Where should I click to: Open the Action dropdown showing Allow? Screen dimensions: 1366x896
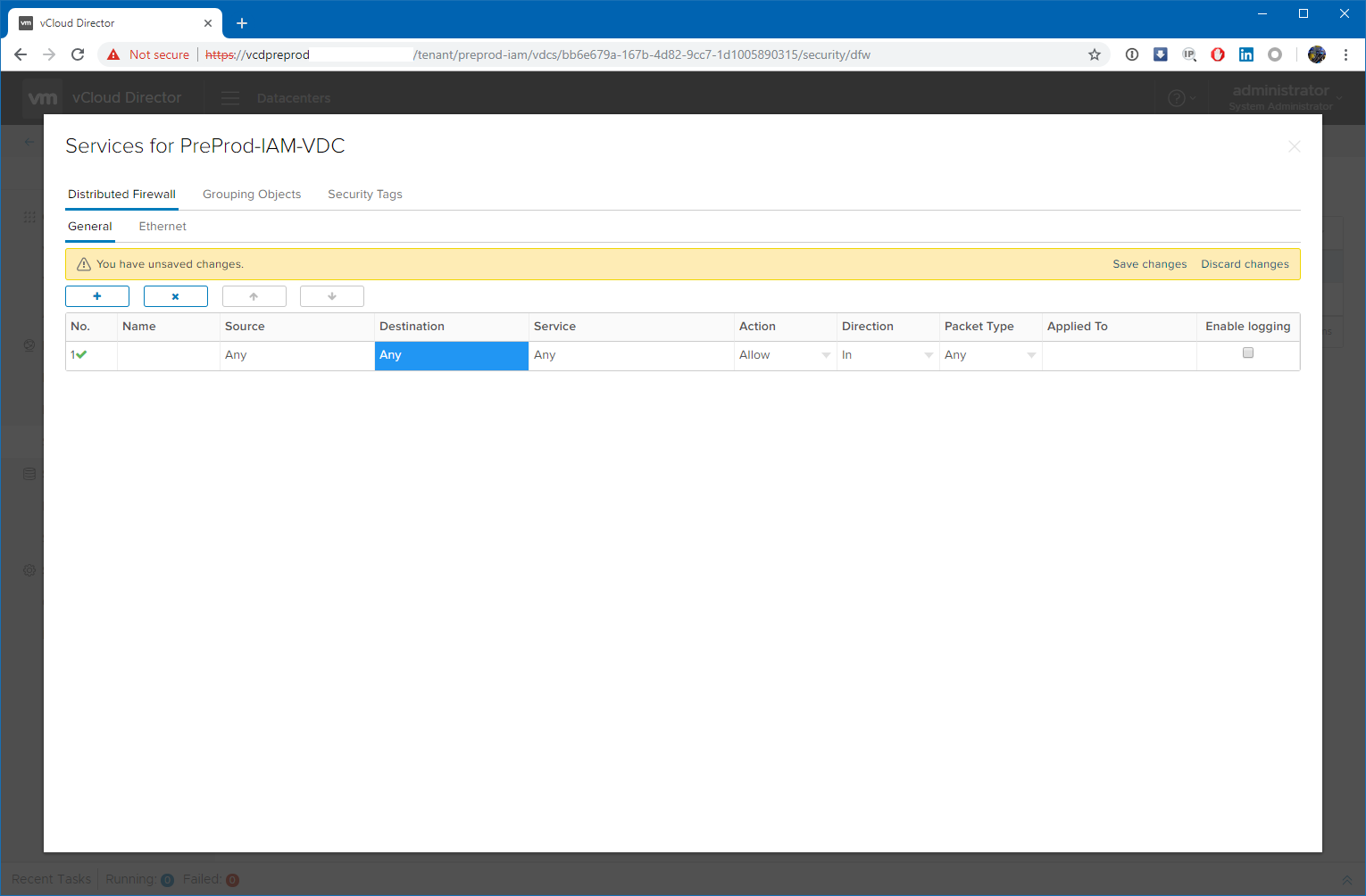point(784,355)
